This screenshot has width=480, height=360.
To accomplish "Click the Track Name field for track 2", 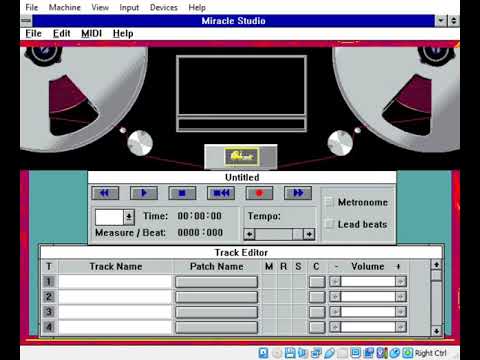I will (115, 297).
